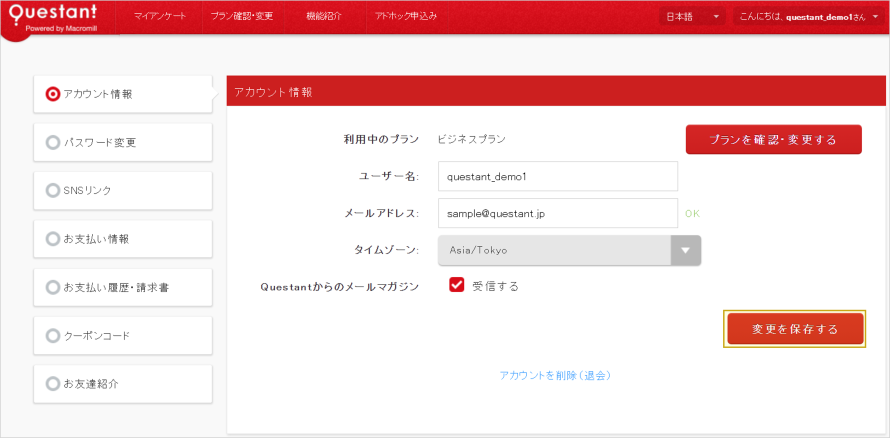Open the SNSリンク sidebar section
This screenshot has width=890, height=438.
click(x=122, y=190)
